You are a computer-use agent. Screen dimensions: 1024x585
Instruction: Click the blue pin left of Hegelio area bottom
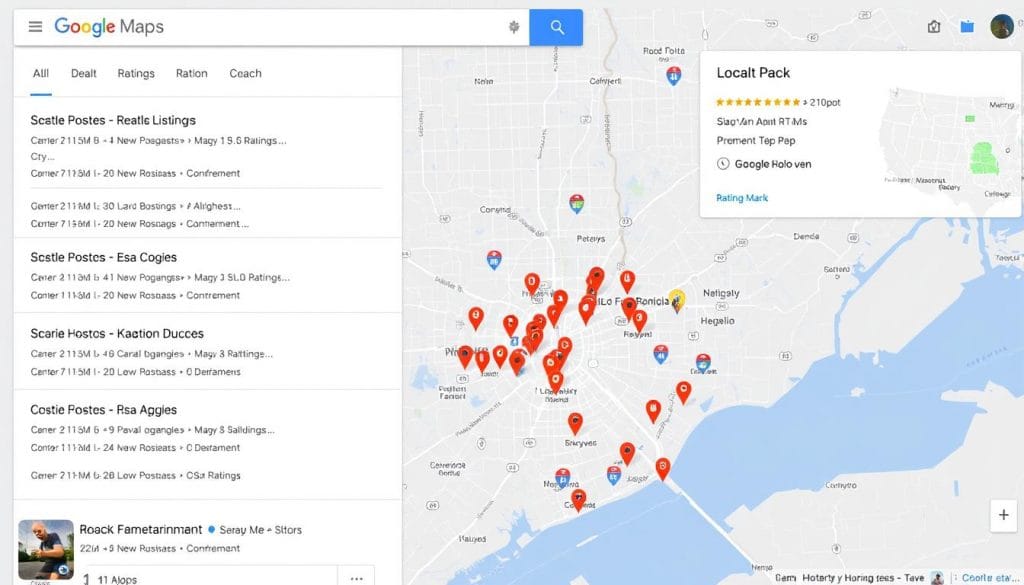pos(661,354)
